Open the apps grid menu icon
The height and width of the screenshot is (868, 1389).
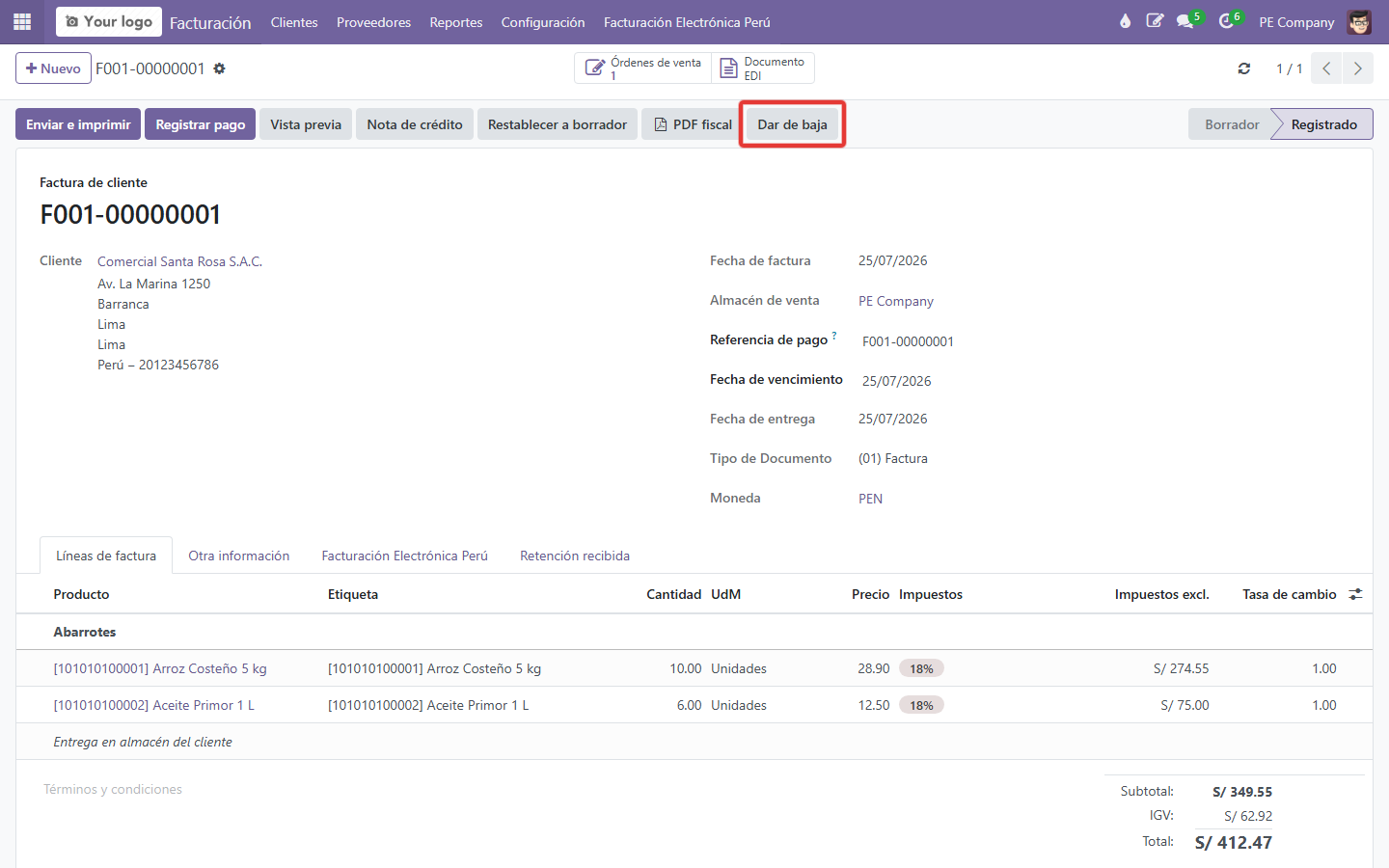[x=22, y=21]
